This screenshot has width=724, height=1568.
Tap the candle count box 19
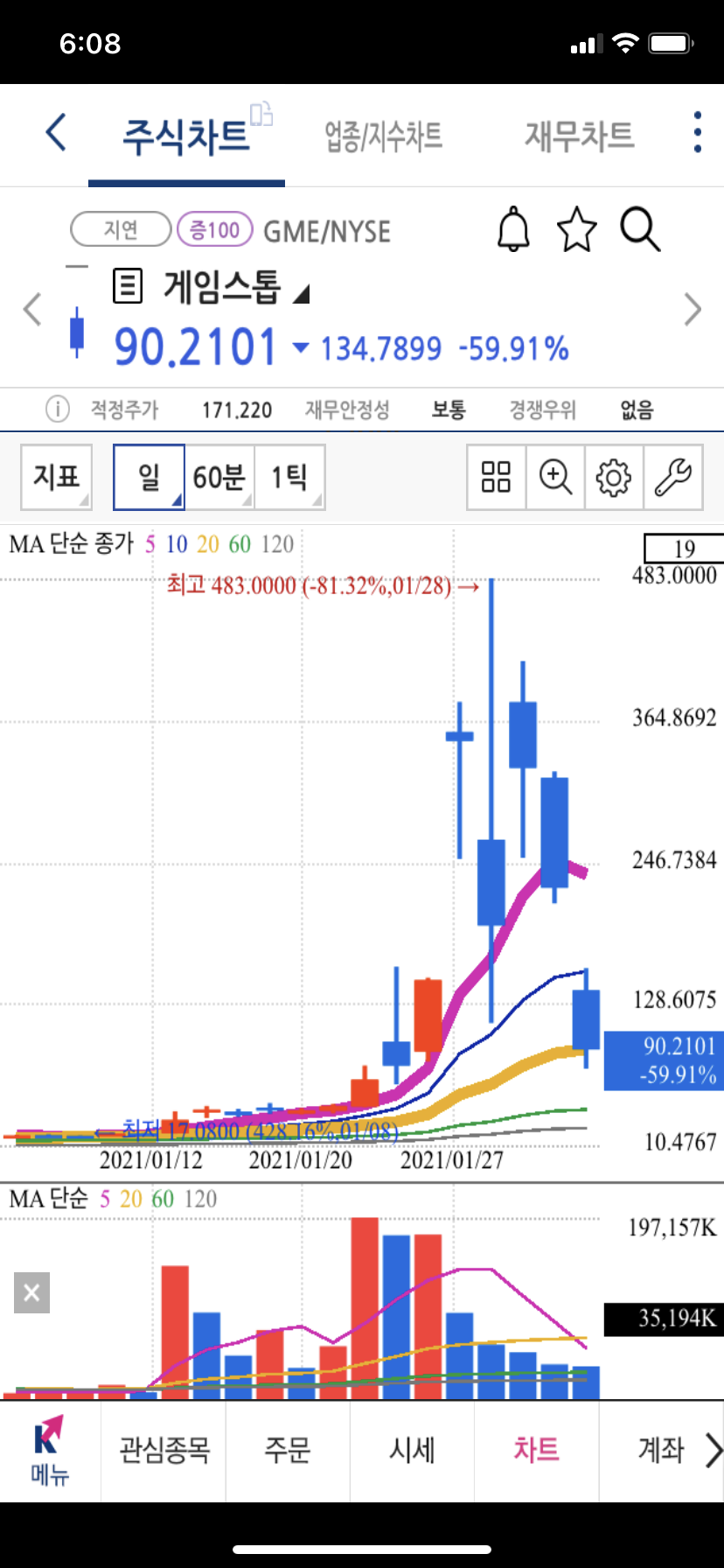684,548
